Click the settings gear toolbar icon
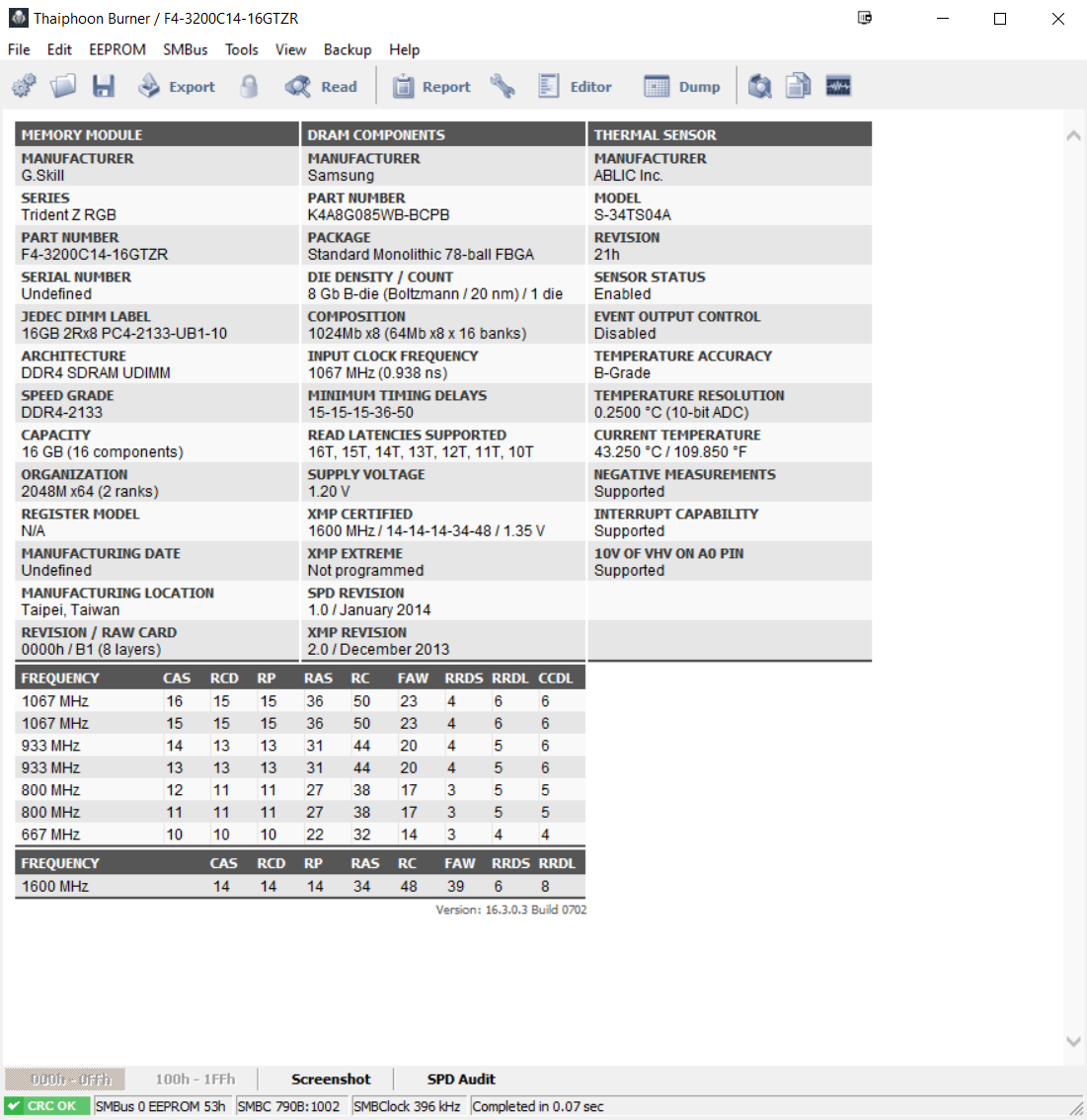The height and width of the screenshot is (1120, 1087). [25, 87]
